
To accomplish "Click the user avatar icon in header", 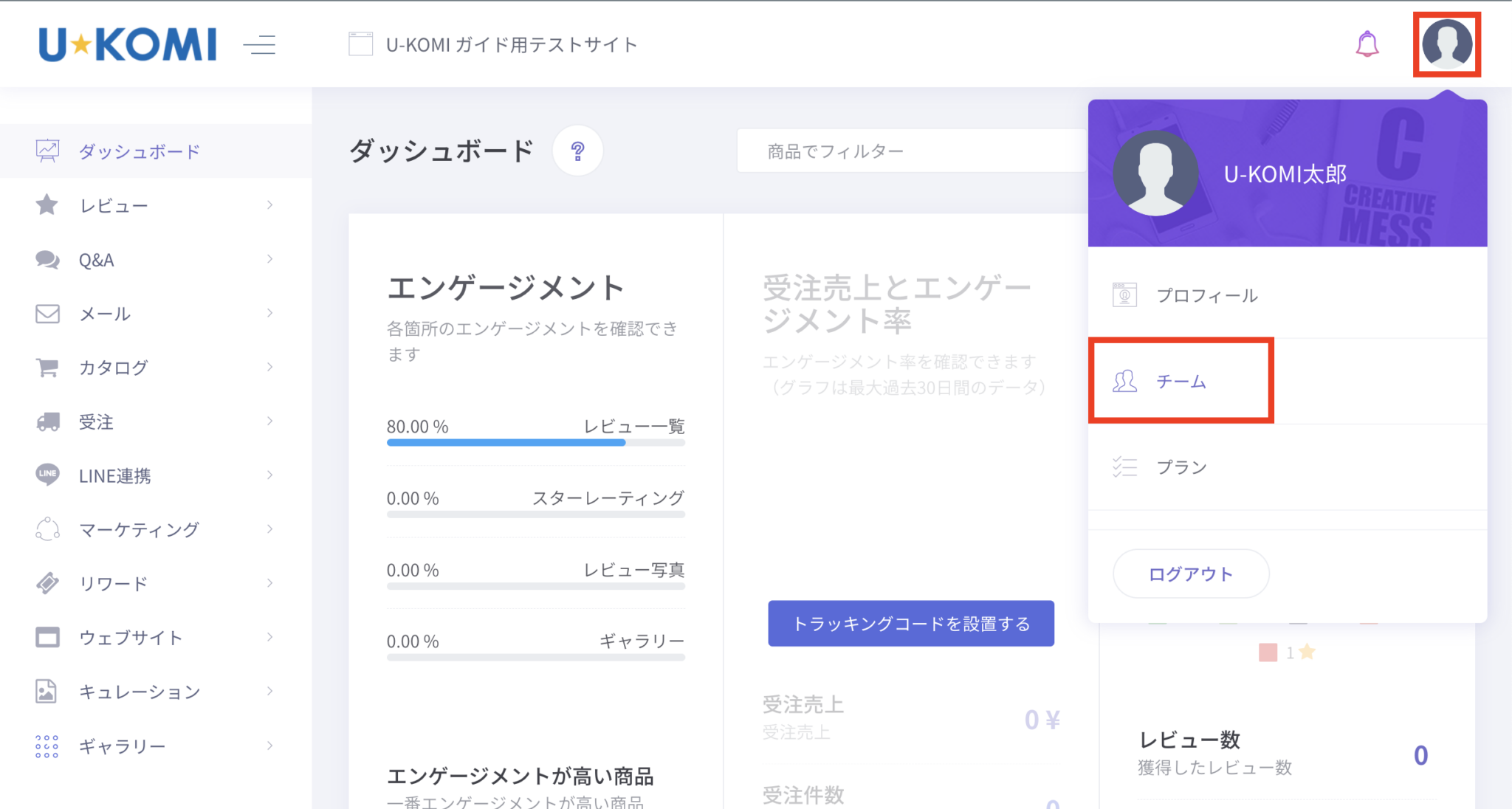I will coord(1446,44).
